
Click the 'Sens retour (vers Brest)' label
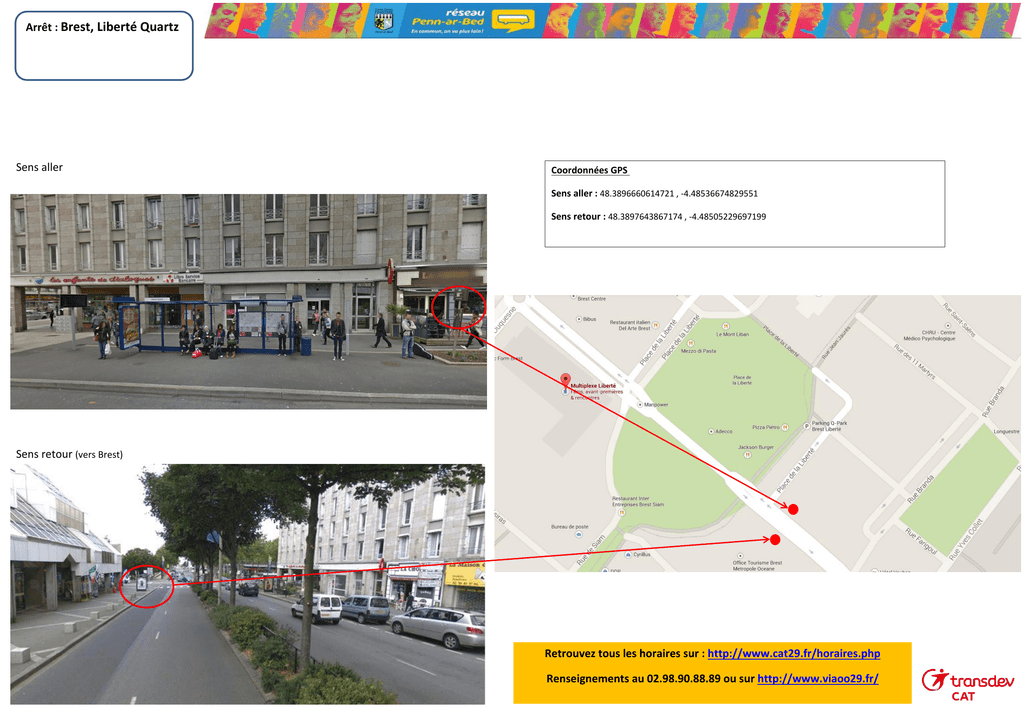click(69, 454)
